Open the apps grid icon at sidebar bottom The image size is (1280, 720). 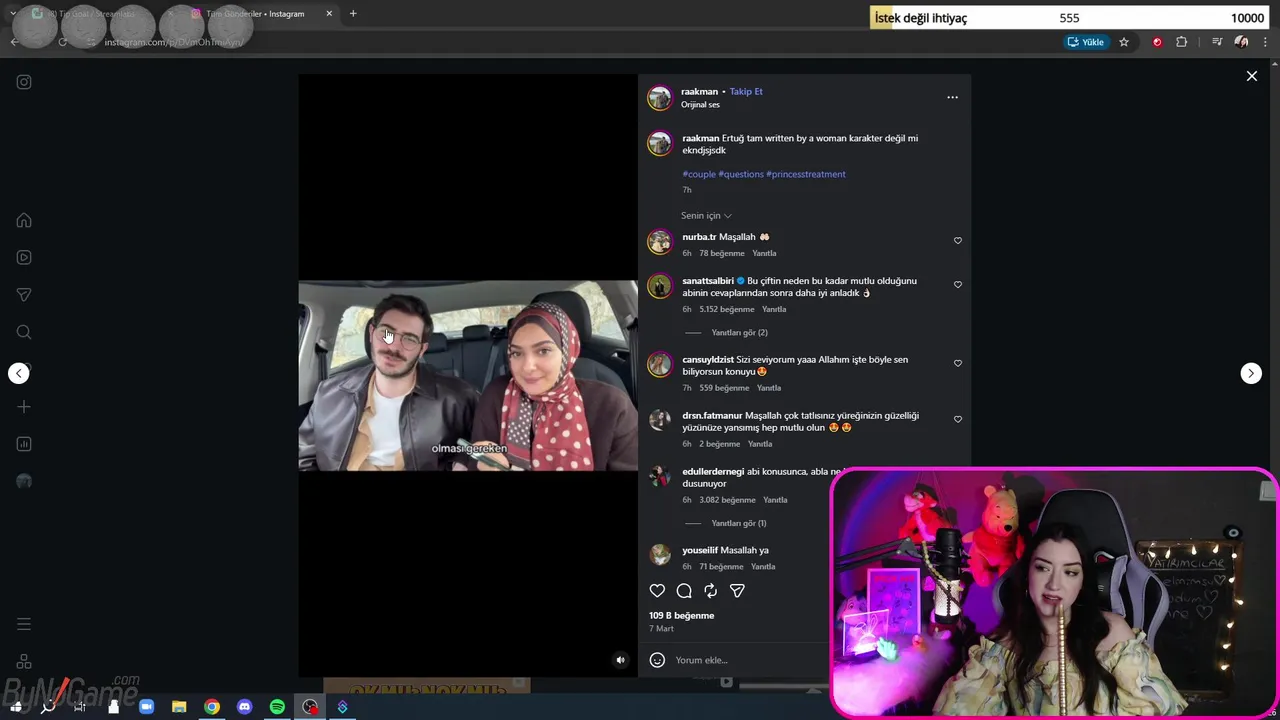click(x=24, y=662)
